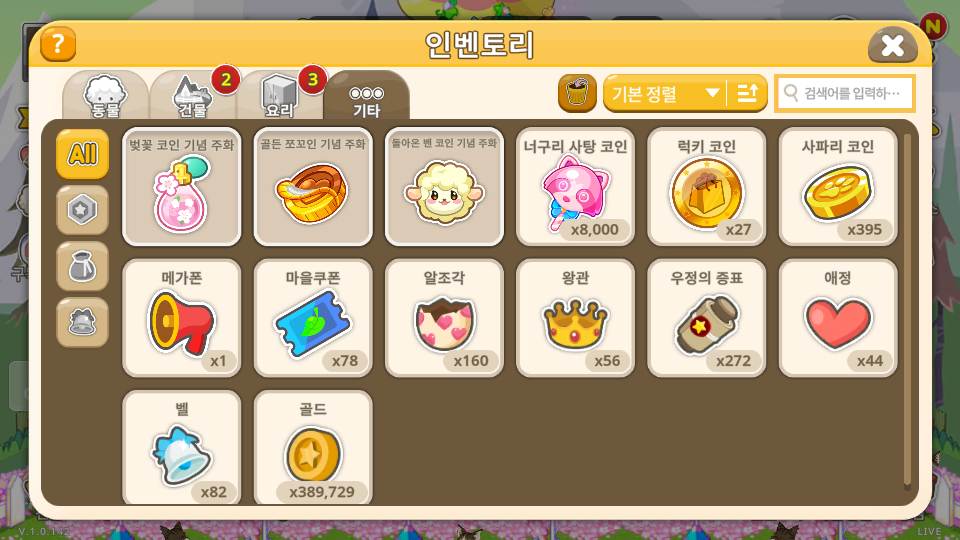Select the hexagon badge filter icon
Viewport: 960px width, 540px height.
pyautogui.click(x=83, y=210)
